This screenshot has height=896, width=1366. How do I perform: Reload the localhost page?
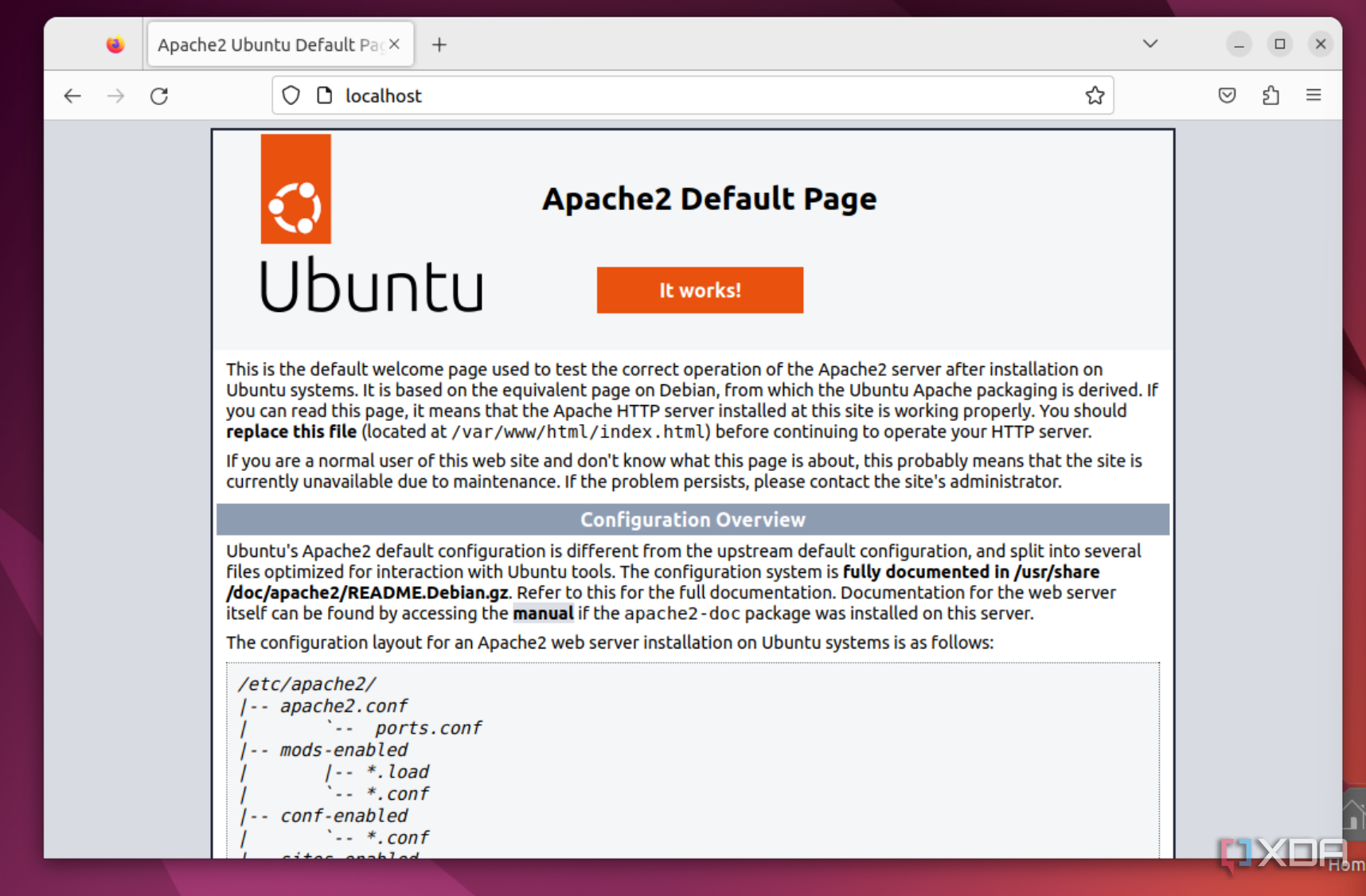pos(159,96)
